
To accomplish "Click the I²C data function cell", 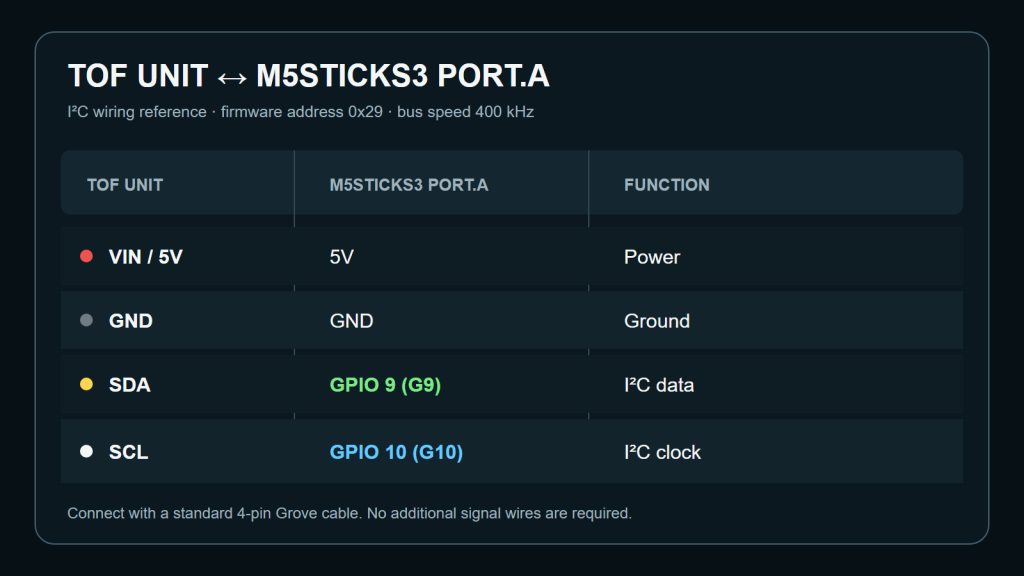I will click(659, 385).
